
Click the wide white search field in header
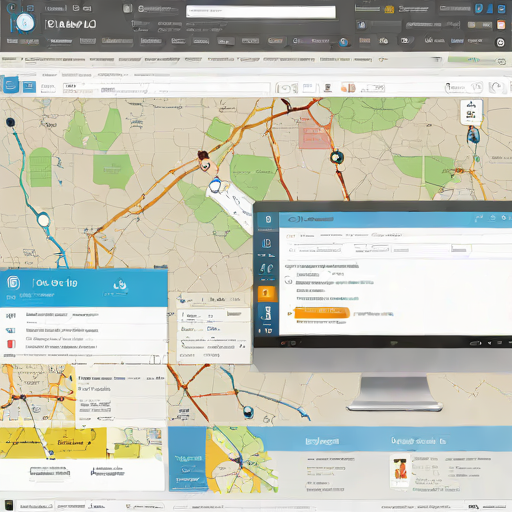click(x=261, y=12)
